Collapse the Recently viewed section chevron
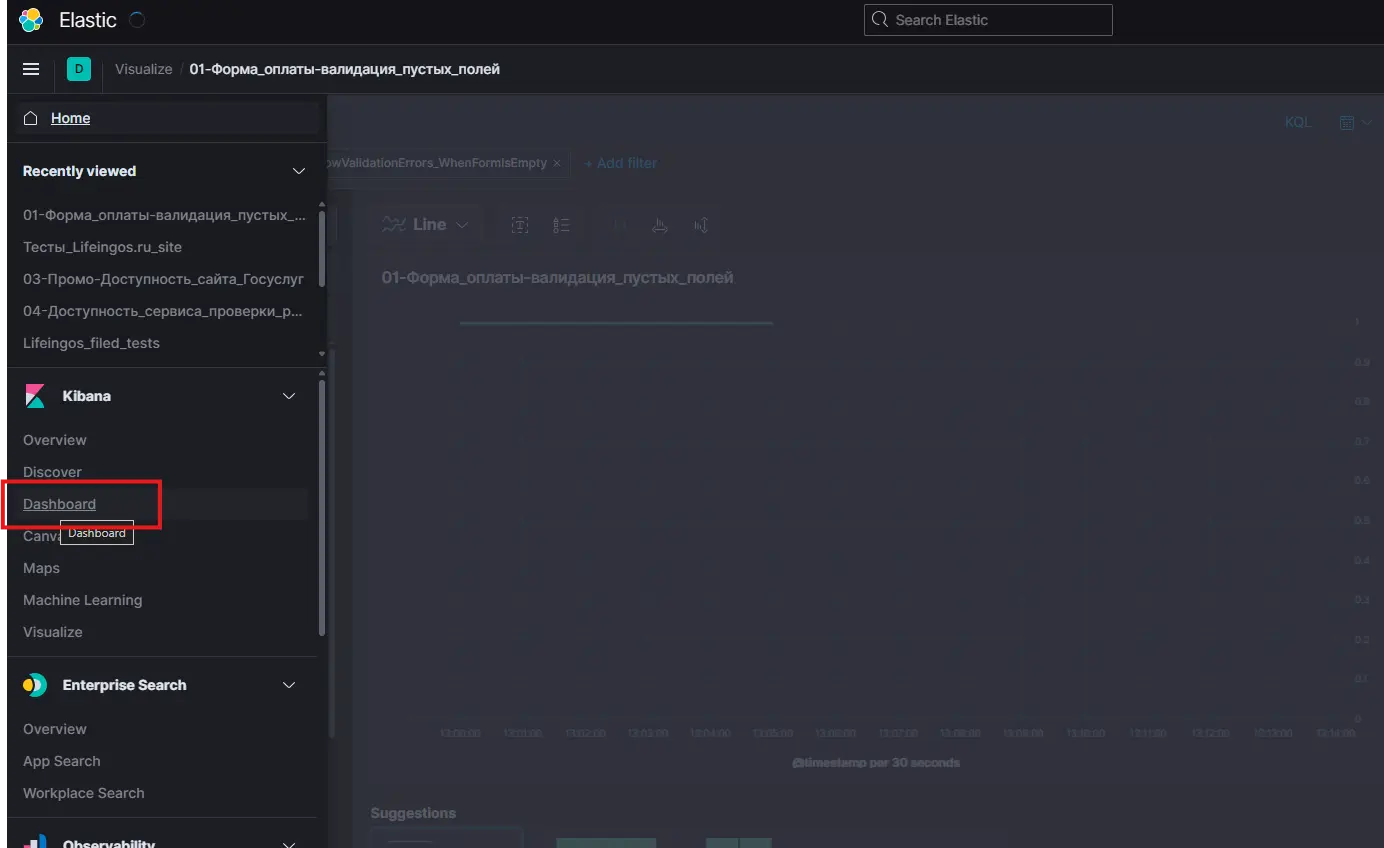This screenshot has height=848, width=1384. click(x=298, y=171)
